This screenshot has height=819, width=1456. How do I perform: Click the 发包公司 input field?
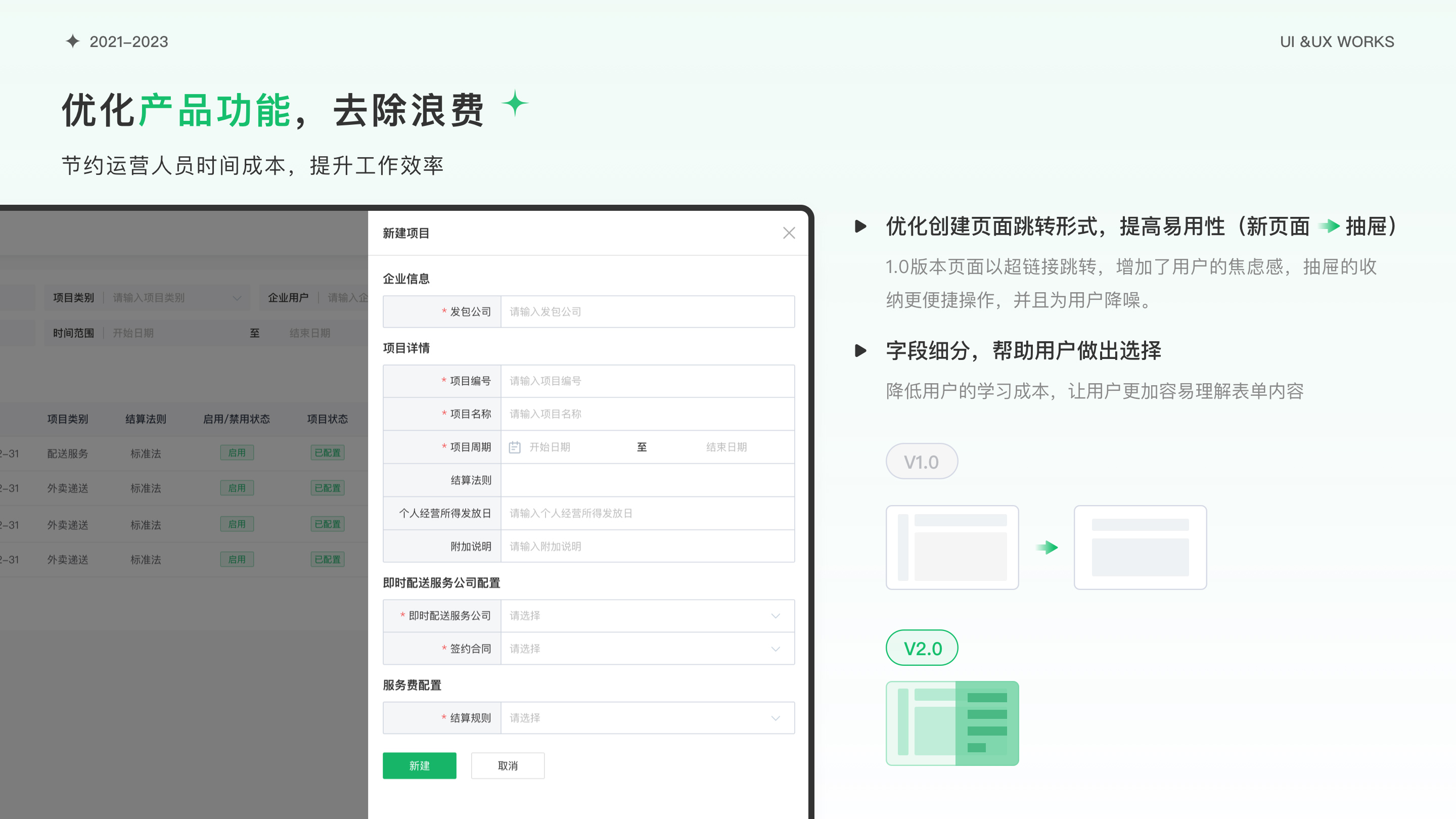click(647, 311)
